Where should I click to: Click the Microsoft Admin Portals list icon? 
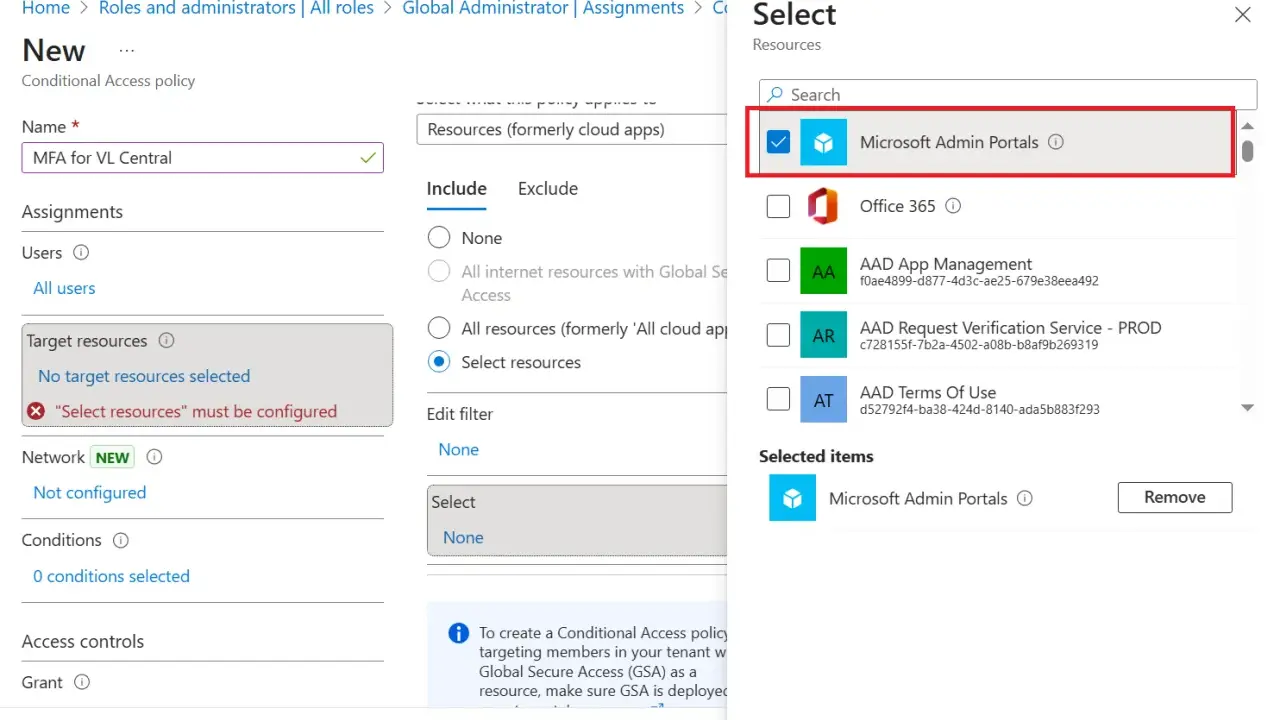823,142
